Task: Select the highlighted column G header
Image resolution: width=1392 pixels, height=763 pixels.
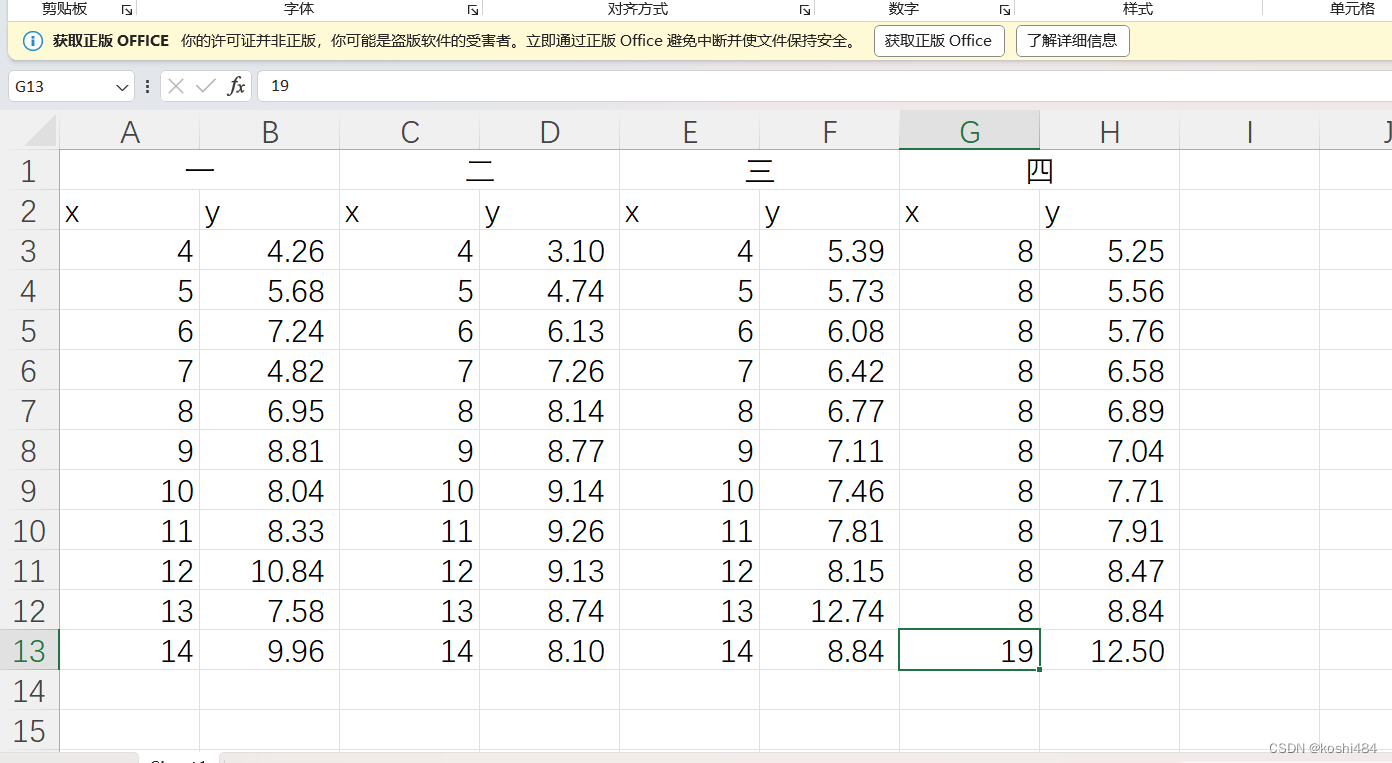Action: coord(970,131)
